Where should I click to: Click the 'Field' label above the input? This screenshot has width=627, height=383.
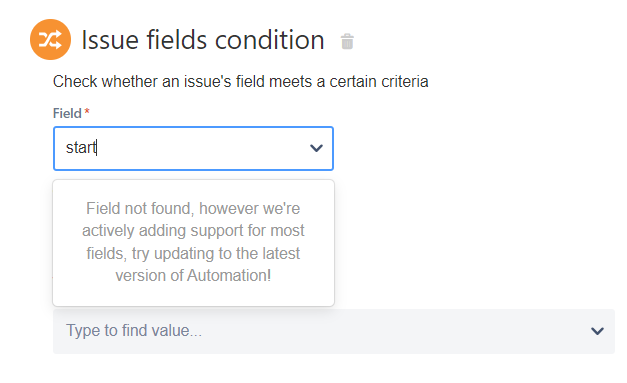pos(67,114)
